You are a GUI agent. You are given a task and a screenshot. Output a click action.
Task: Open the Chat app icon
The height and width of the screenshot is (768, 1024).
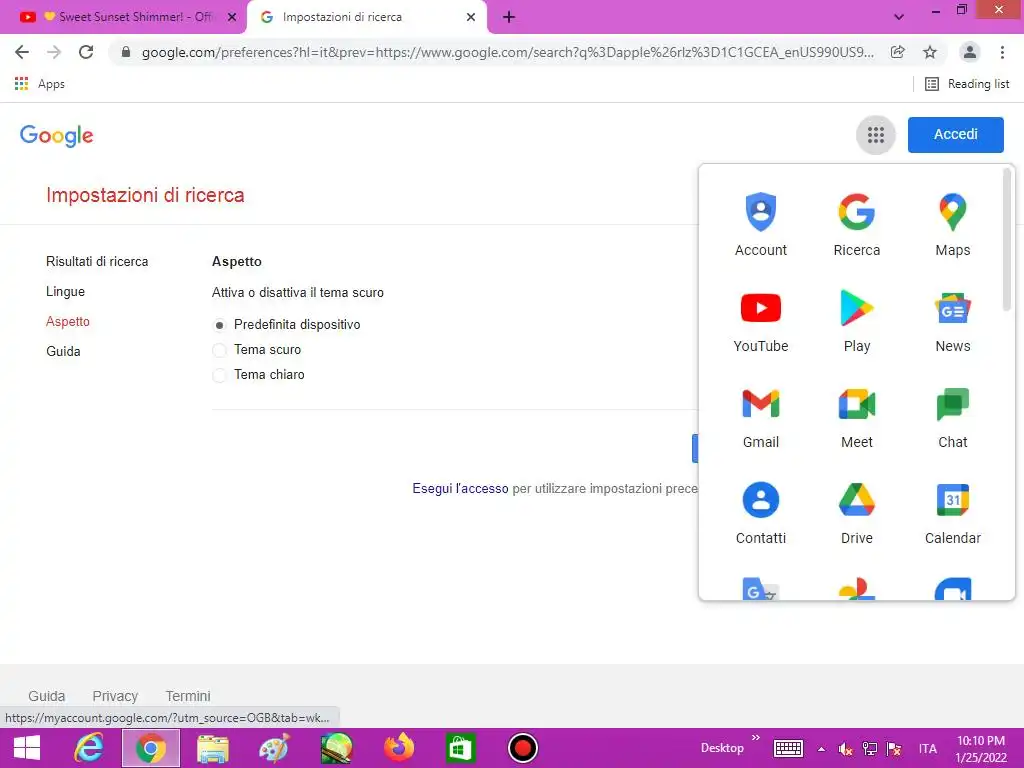pos(953,417)
